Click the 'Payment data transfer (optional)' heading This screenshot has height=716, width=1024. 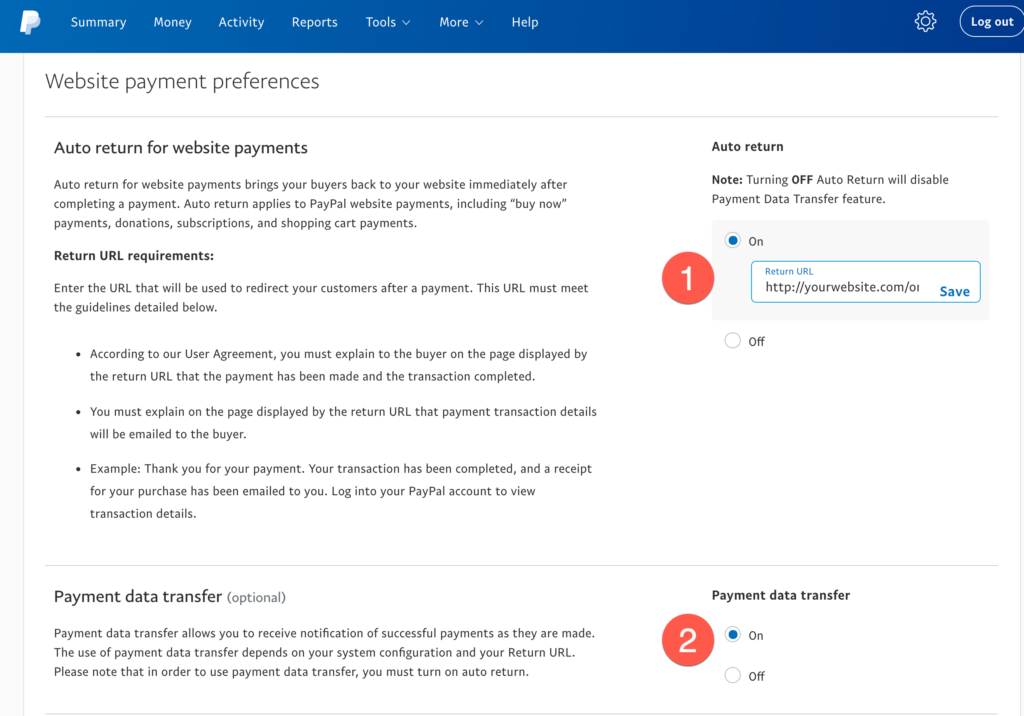[x=170, y=596]
